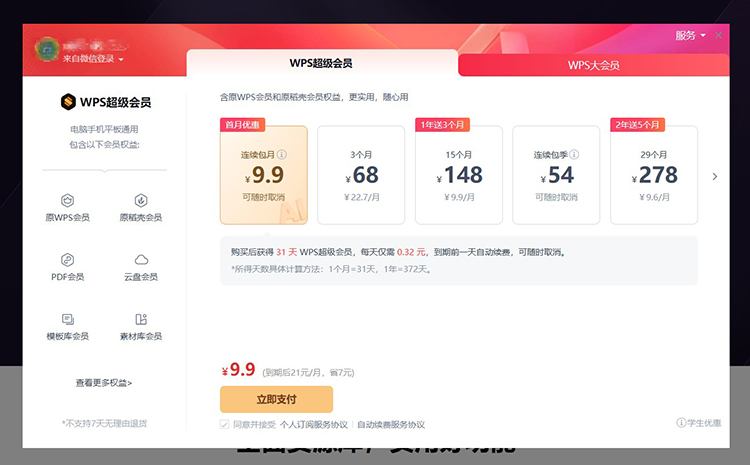Select the 连续包季 ¥54 plan
The height and width of the screenshot is (465, 750).
556,175
